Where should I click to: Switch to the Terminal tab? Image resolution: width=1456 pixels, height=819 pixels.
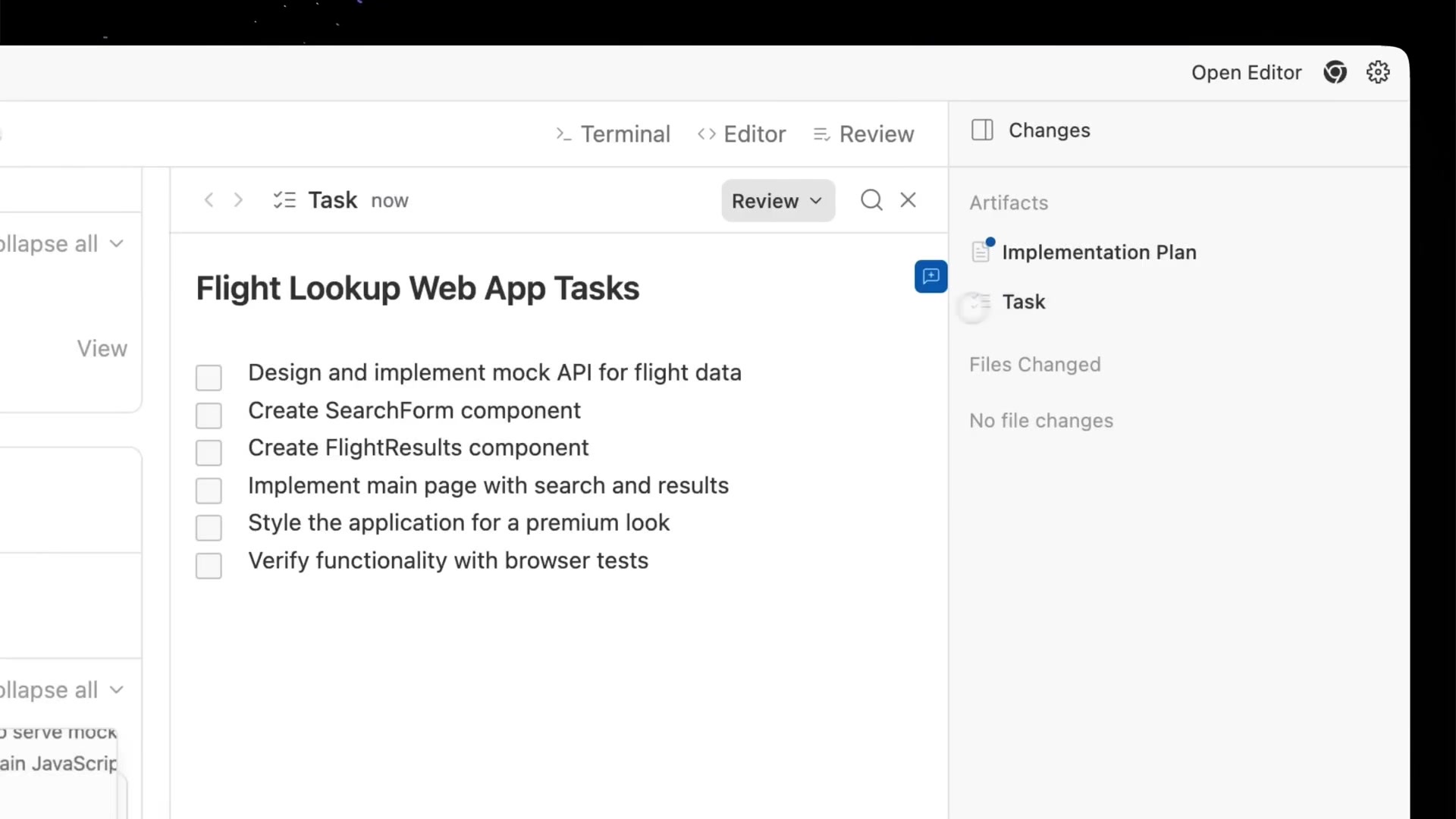pos(613,134)
